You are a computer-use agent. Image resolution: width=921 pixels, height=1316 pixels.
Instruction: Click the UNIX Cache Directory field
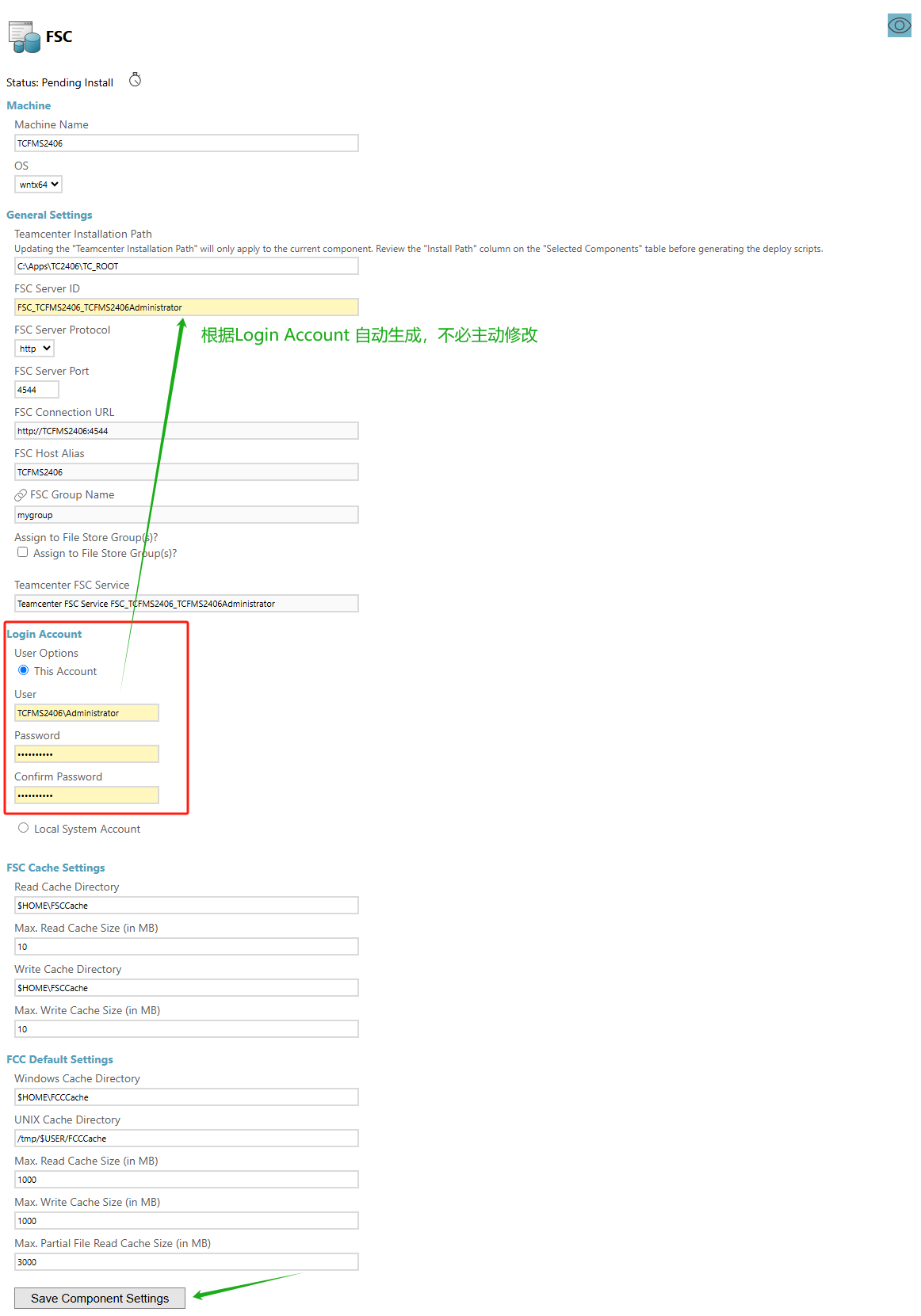click(186, 1139)
